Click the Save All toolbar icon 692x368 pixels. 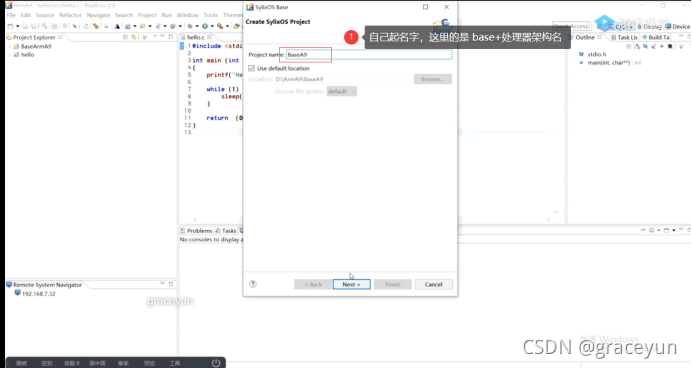[x=34, y=26]
